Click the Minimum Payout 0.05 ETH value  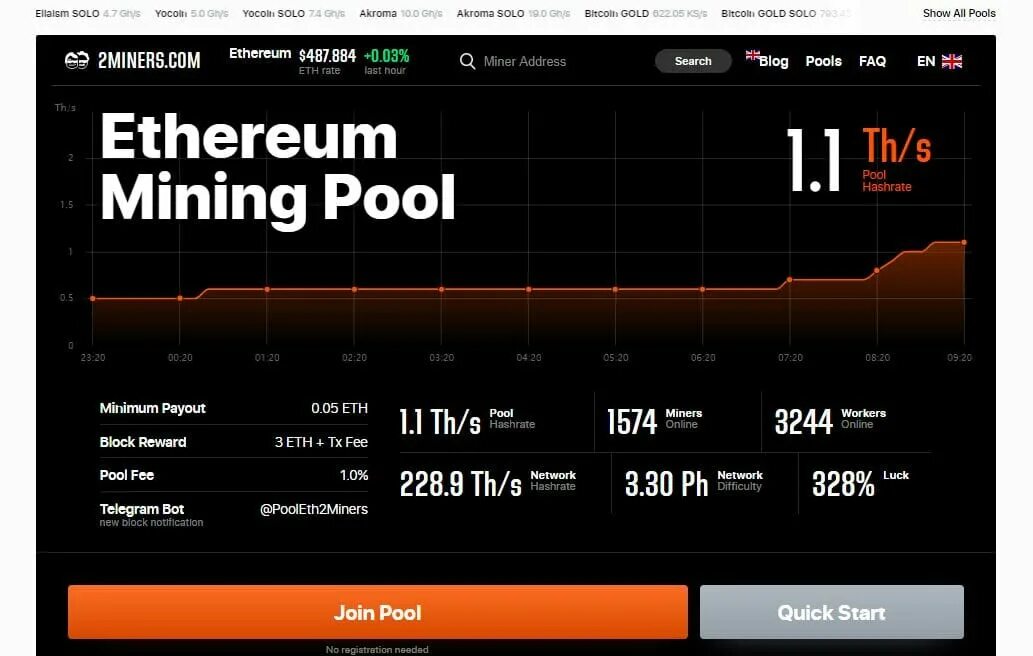point(339,408)
